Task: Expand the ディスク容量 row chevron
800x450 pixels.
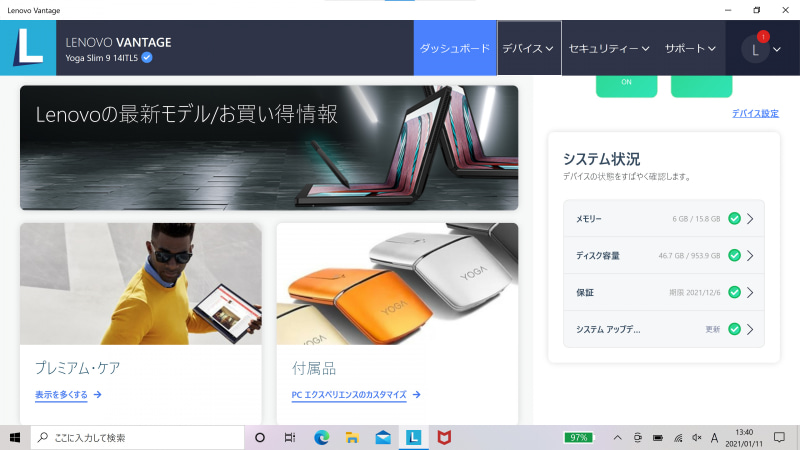Action: coord(750,256)
